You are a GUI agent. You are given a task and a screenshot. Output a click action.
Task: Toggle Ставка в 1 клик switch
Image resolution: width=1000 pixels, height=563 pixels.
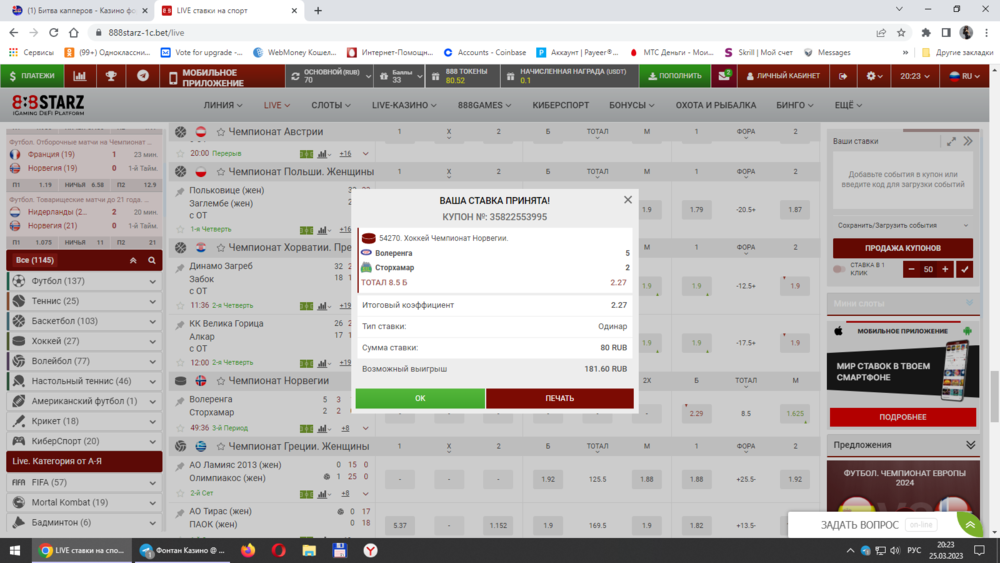pos(839,269)
